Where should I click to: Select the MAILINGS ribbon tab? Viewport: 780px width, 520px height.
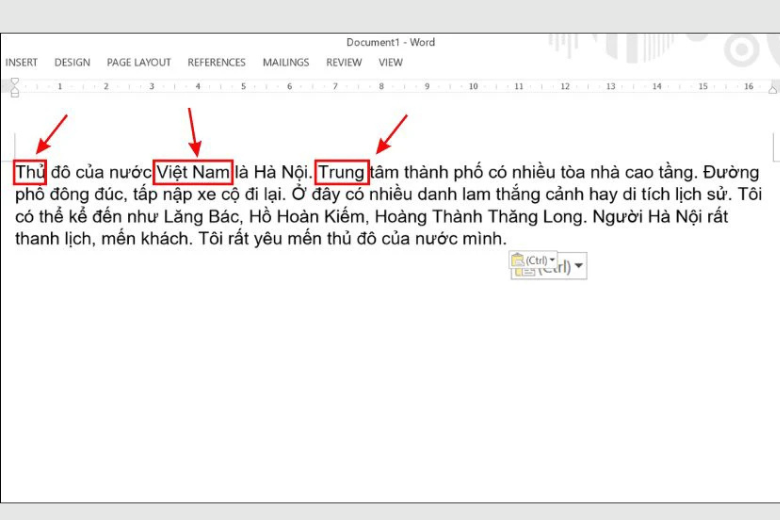[286, 63]
